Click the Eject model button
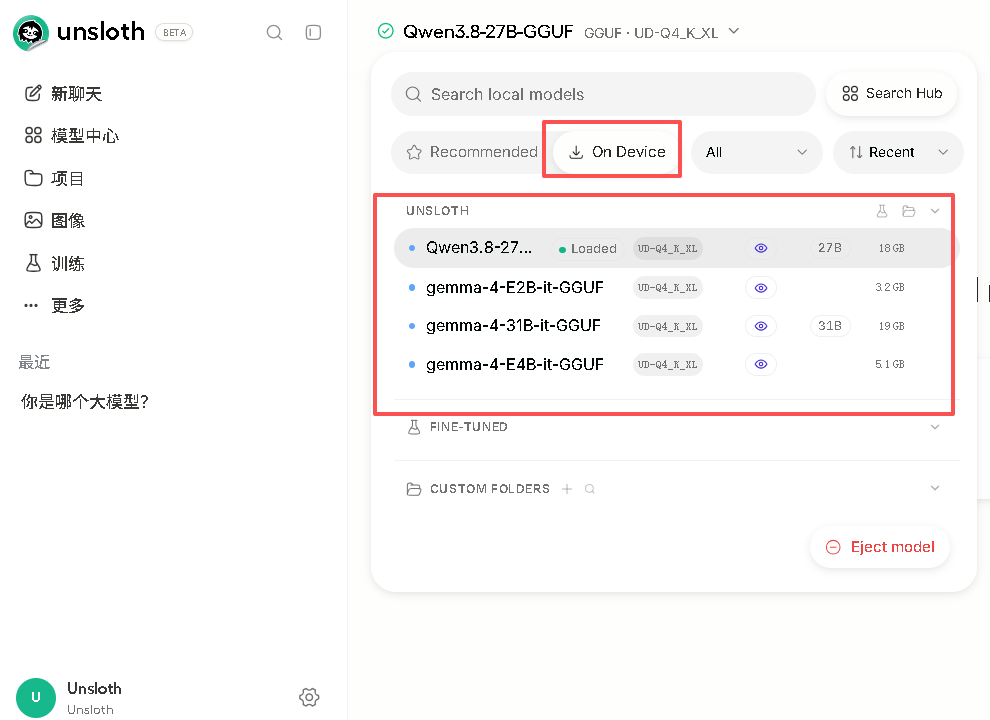 click(x=880, y=547)
